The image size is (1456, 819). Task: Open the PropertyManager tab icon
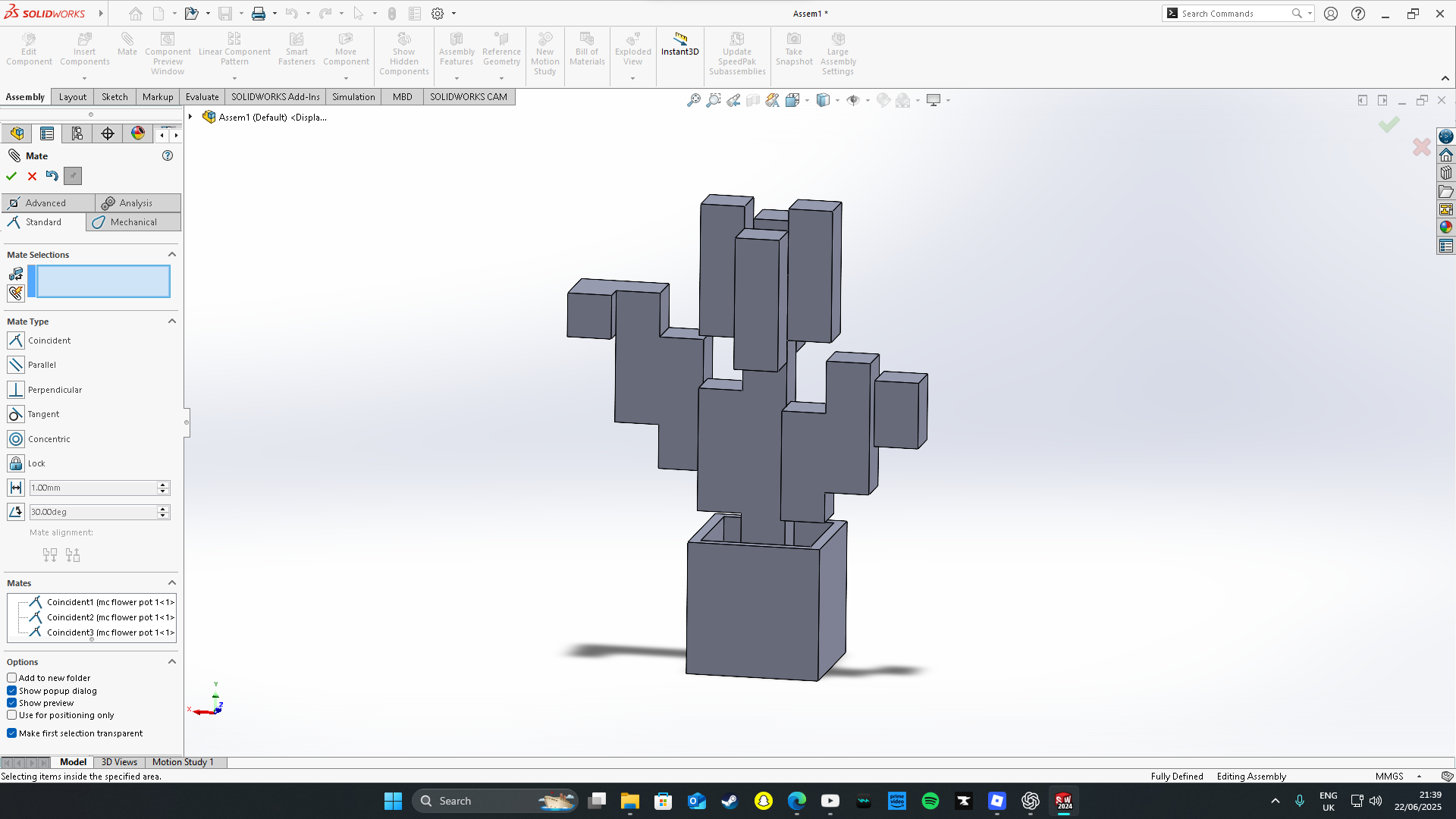(47, 133)
